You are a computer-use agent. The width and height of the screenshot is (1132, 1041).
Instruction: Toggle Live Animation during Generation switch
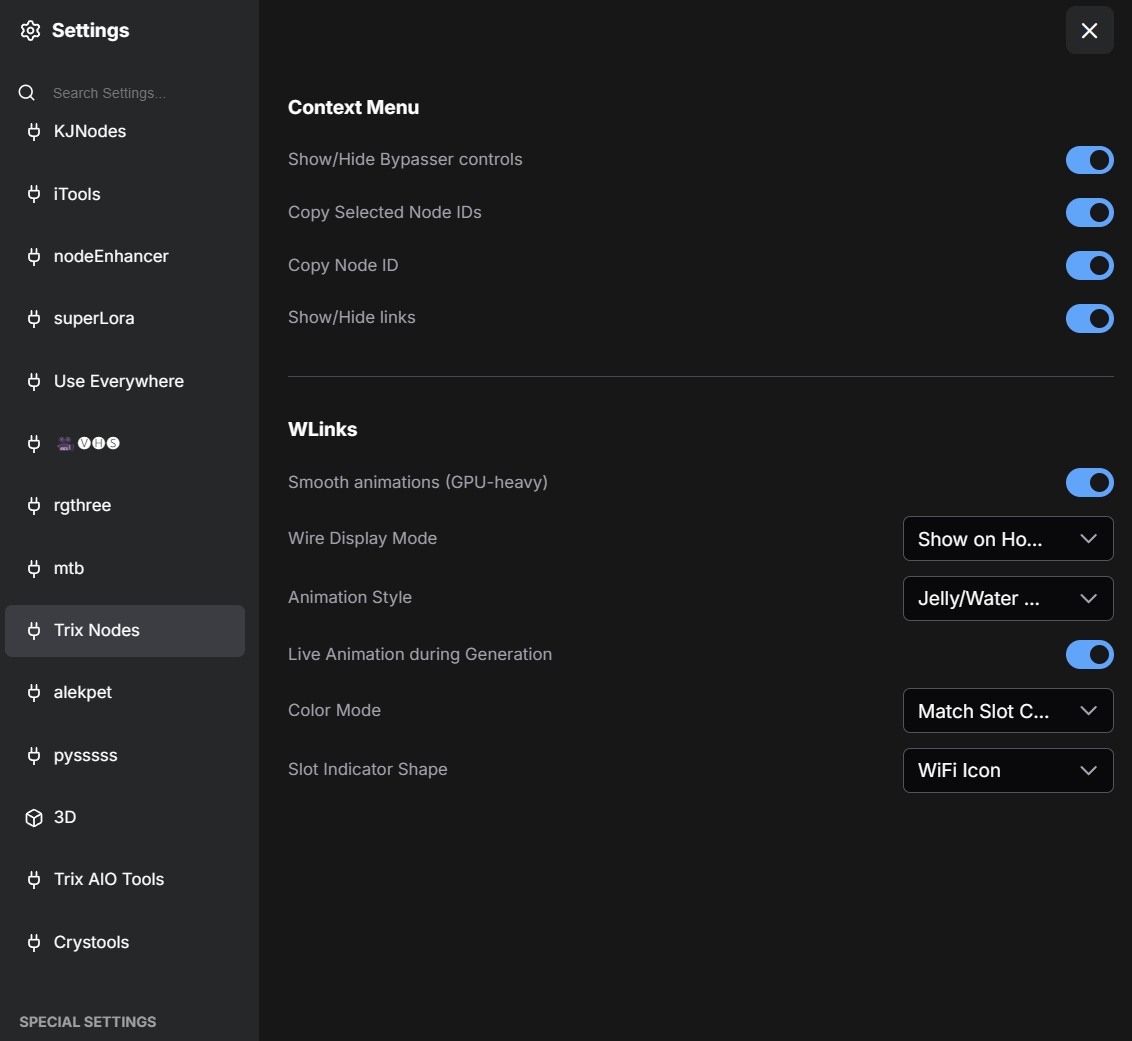tap(1089, 654)
